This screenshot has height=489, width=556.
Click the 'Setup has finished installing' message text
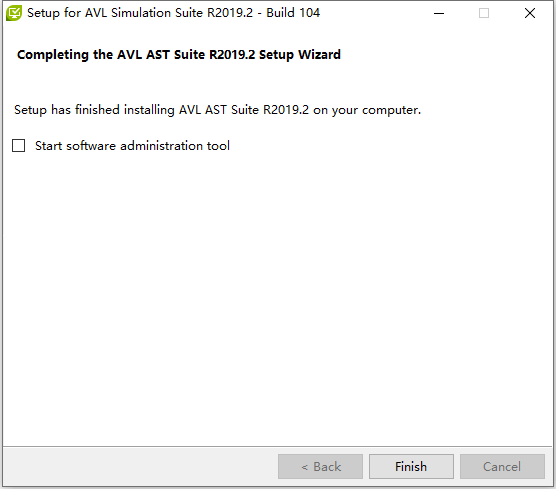94,110
